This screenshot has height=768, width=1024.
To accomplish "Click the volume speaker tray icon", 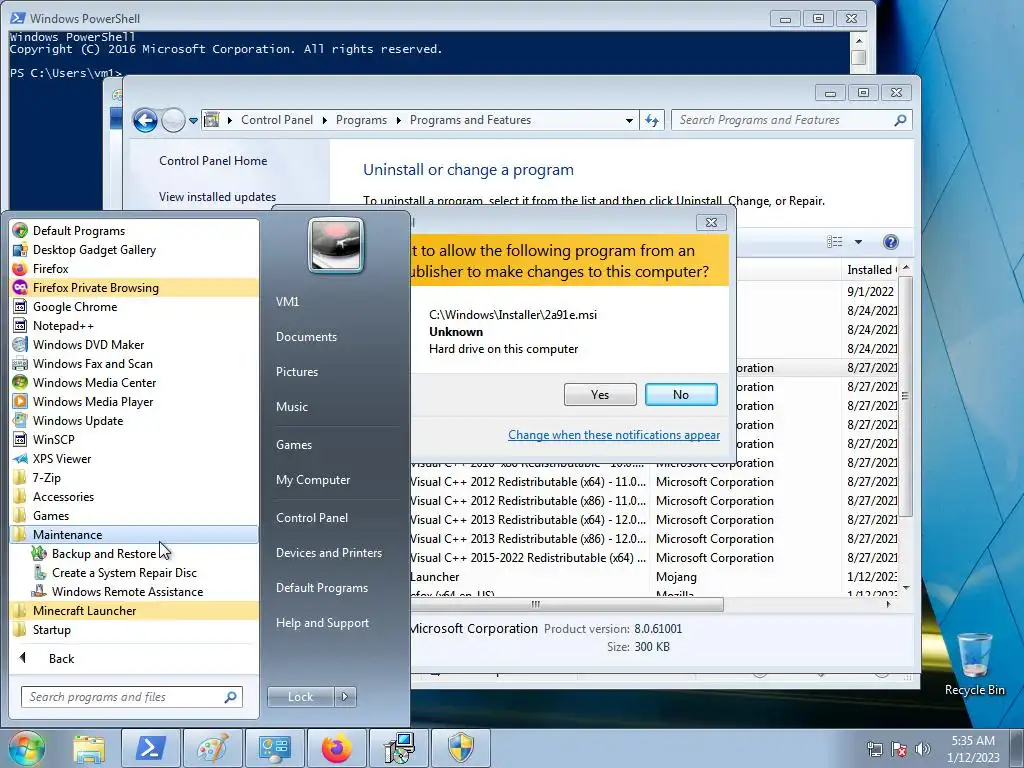I will coord(922,749).
